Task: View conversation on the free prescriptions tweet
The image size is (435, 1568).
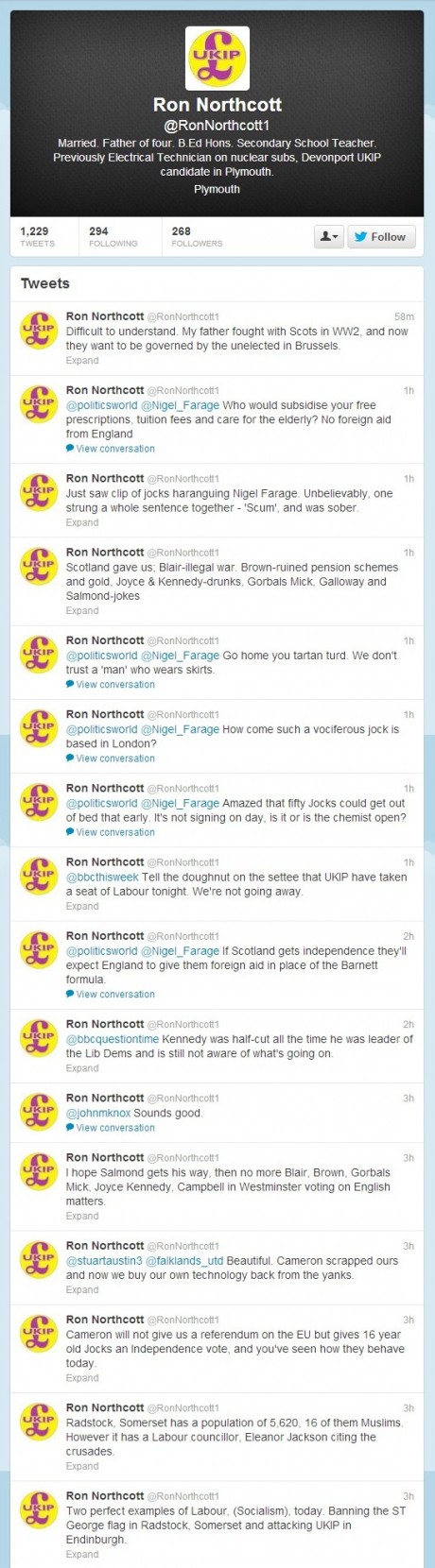Action: (115, 449)
